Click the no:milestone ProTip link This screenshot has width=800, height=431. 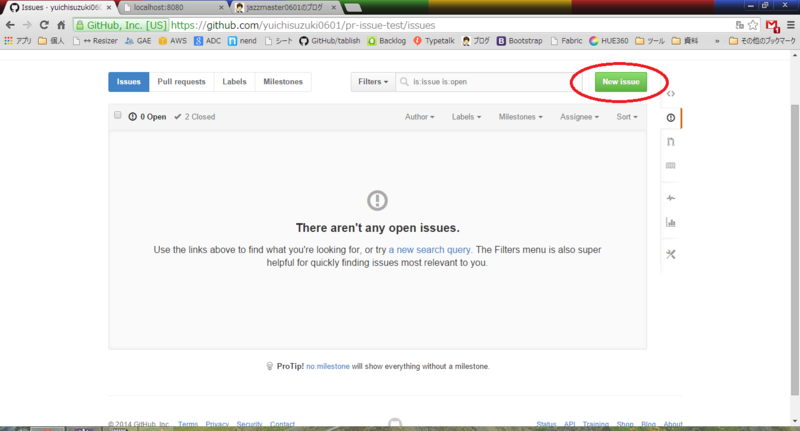pos(328,366)
